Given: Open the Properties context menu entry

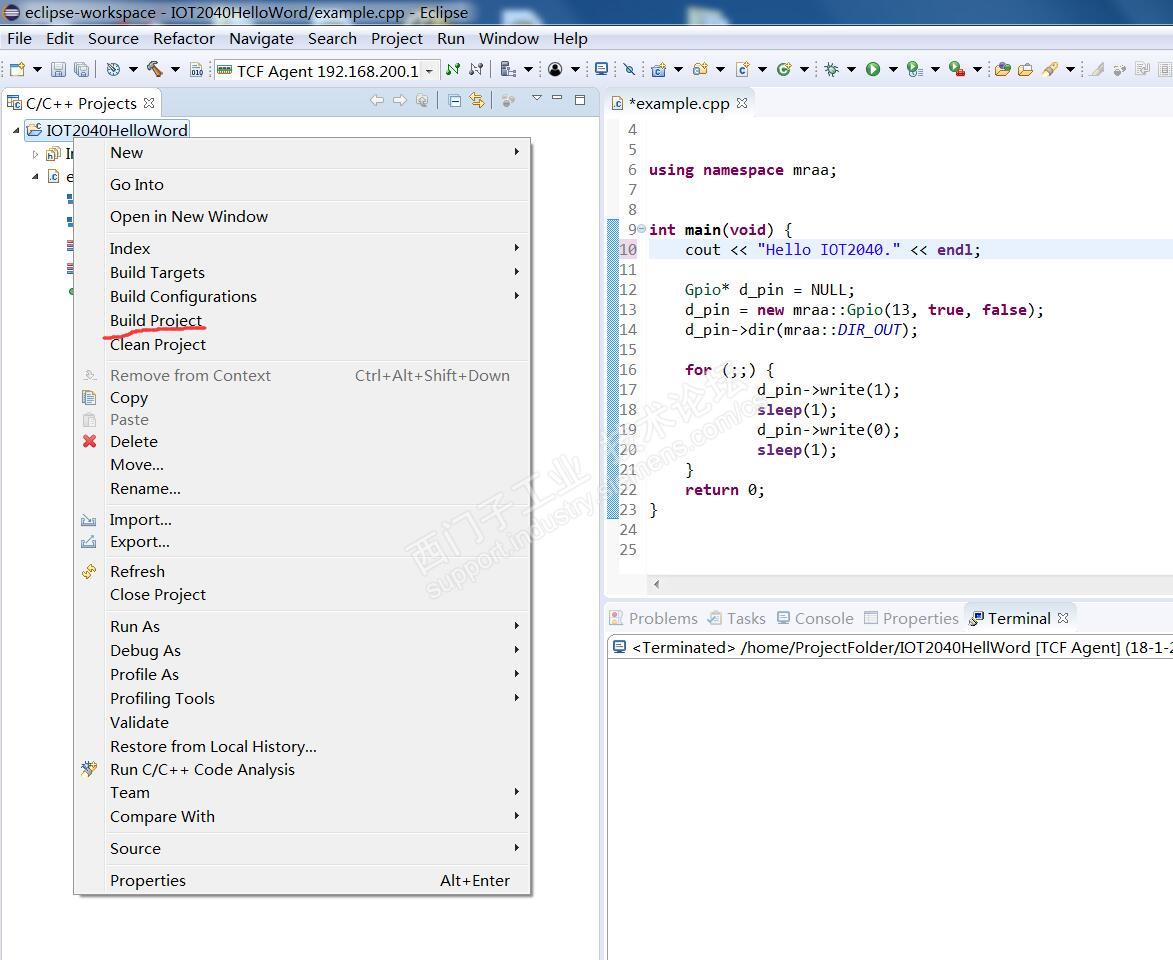Looking at the screenshot, I should pyautogui.click(x=148, y=880).
